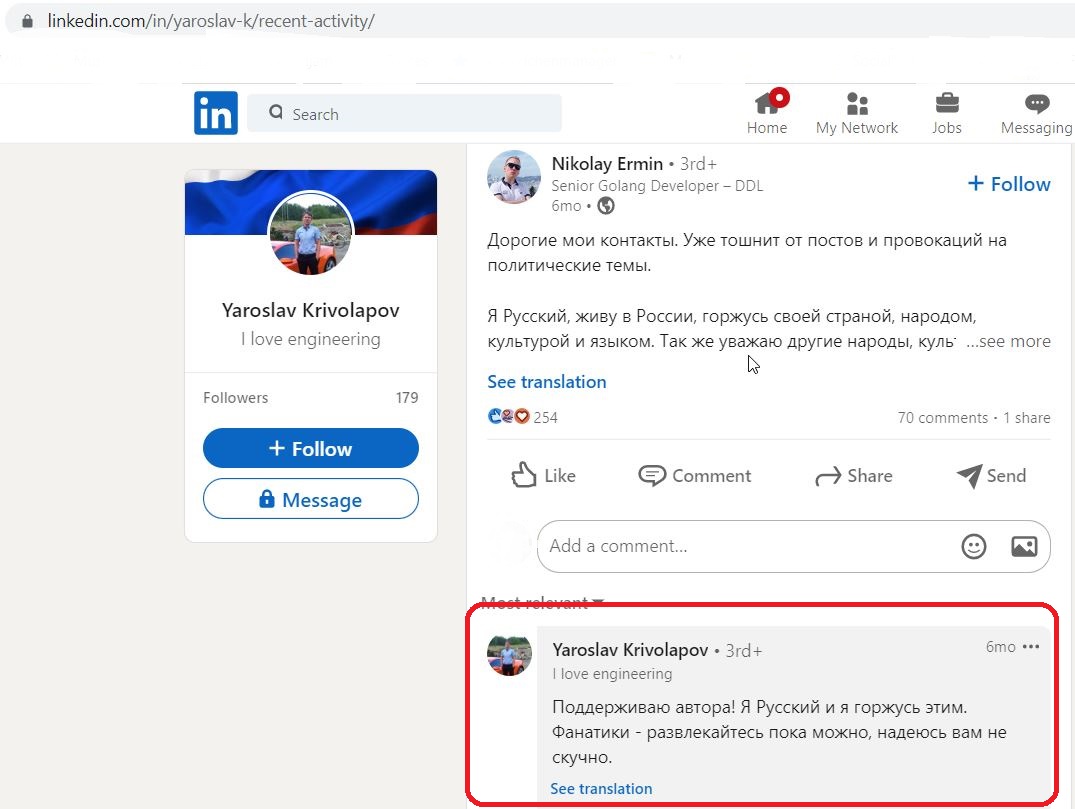
Task: Open commenter Yaroslav Krivolapov's avatar
Action: pyautogui.click(x=509, y=655)
